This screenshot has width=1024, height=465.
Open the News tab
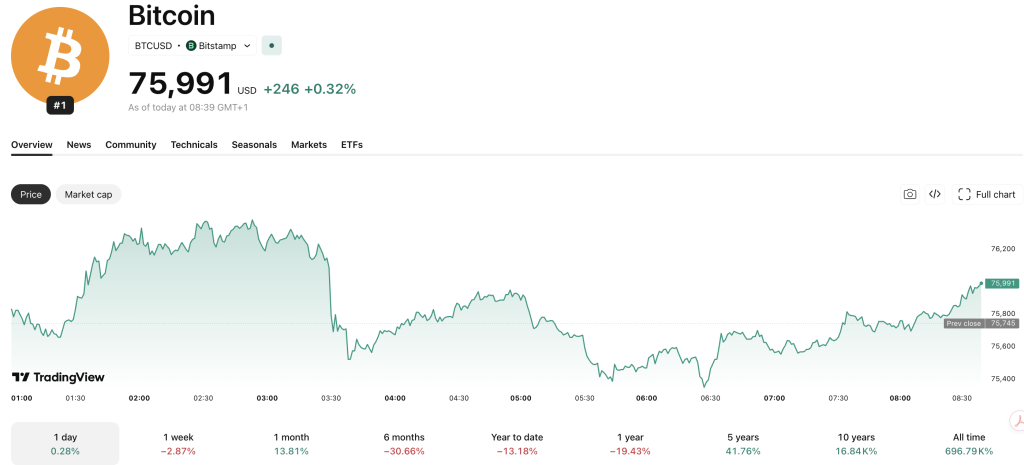[x=79, y=145]
